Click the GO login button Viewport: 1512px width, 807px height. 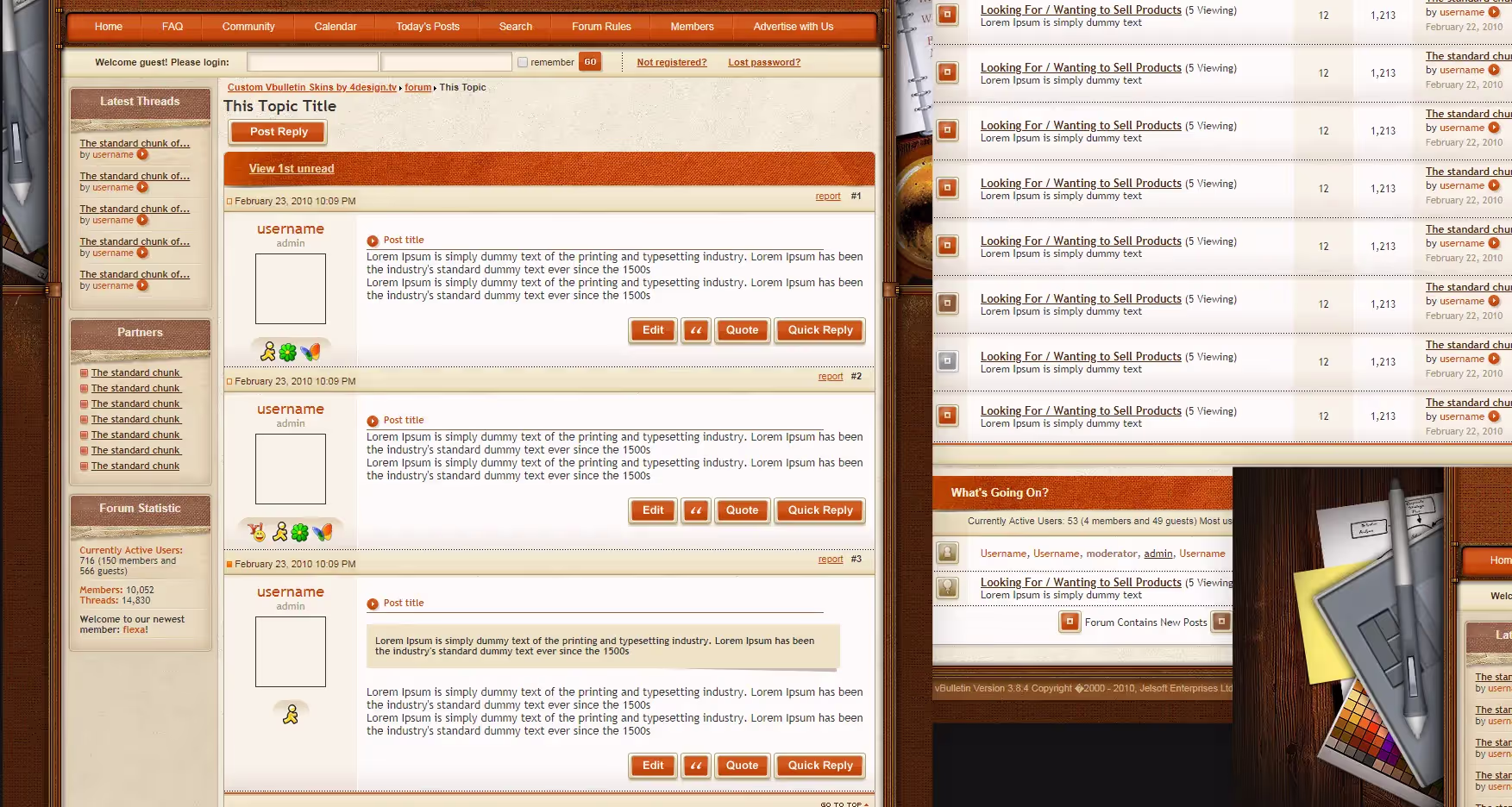(x=590, y=62)
